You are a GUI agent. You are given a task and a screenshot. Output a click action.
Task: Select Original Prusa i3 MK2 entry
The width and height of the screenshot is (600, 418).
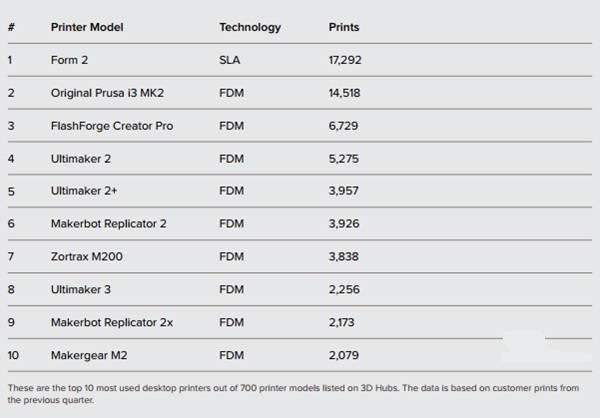107,93
